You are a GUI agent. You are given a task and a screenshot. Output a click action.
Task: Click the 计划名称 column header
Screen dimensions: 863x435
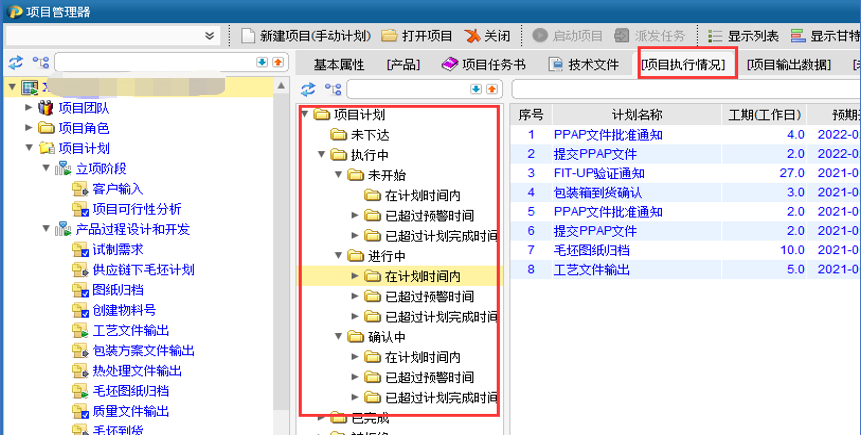click(x=636, y=115)
